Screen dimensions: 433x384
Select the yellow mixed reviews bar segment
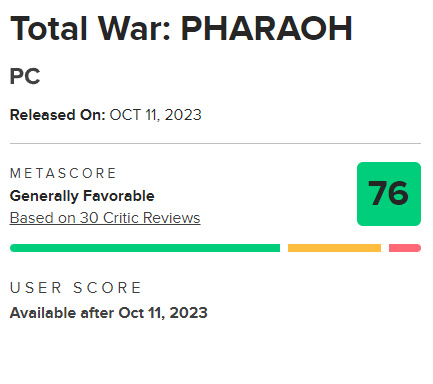(334, 248)
